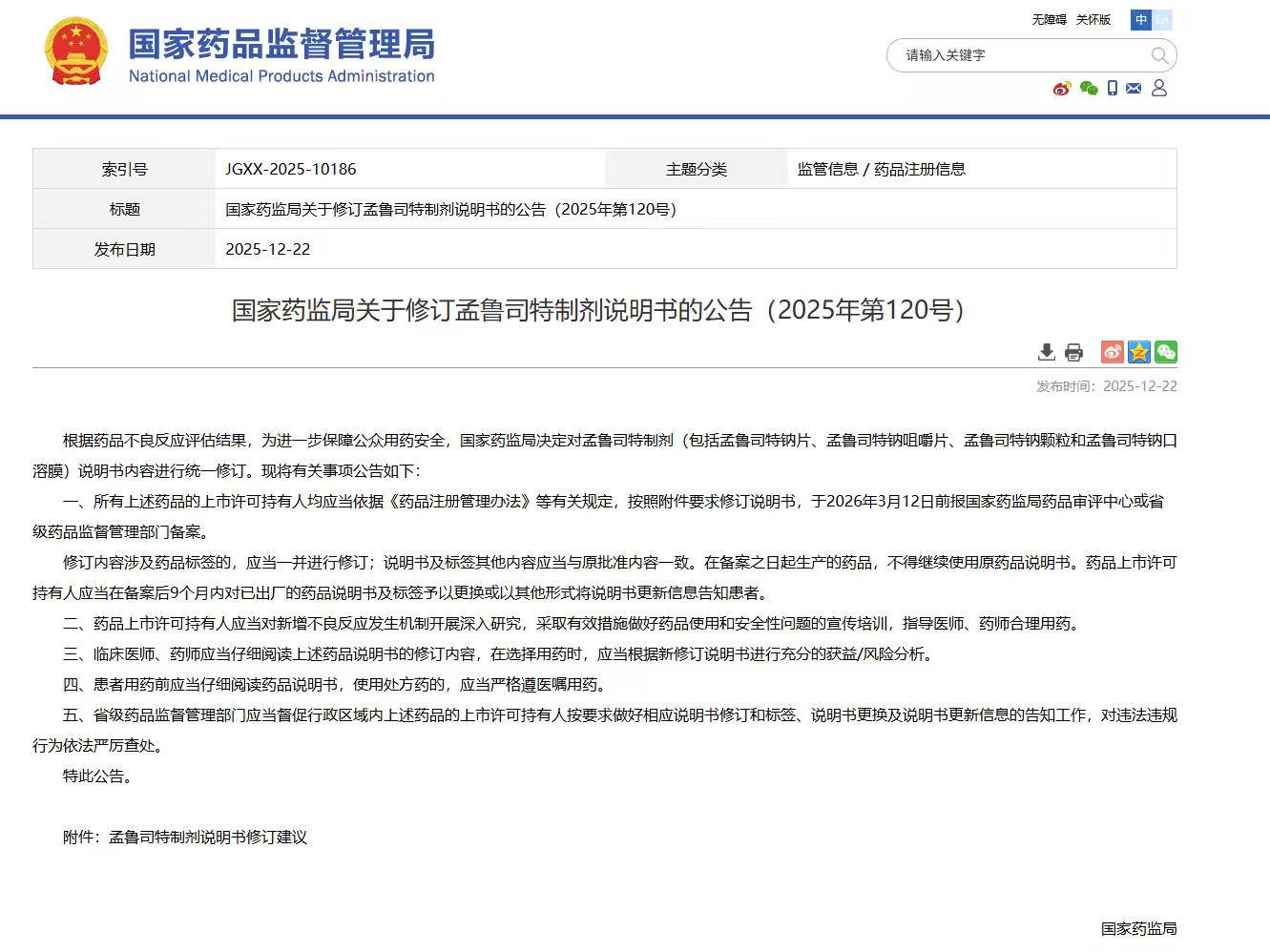This screenshot has height=952, width=1270.
Task: Open the user account icon
Action: (x=1159, y=89)
